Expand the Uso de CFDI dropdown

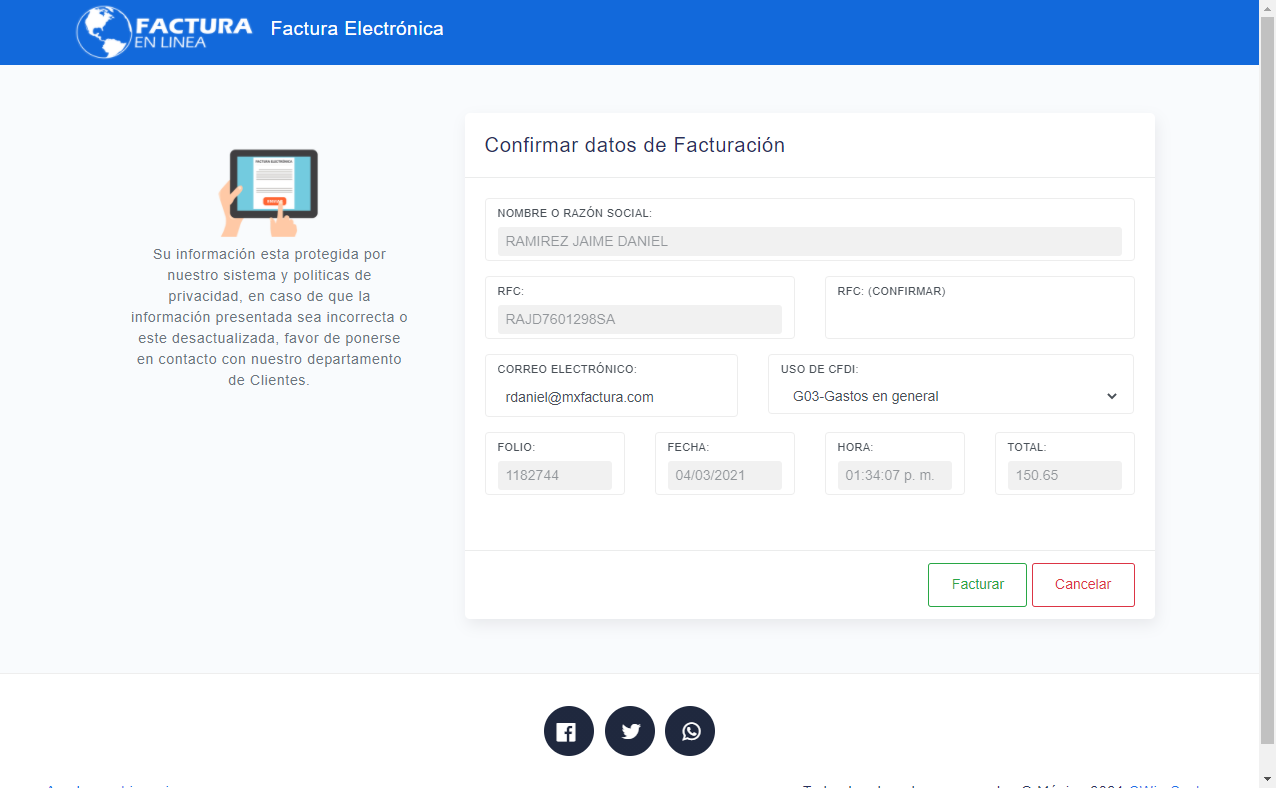coord(950,396)
